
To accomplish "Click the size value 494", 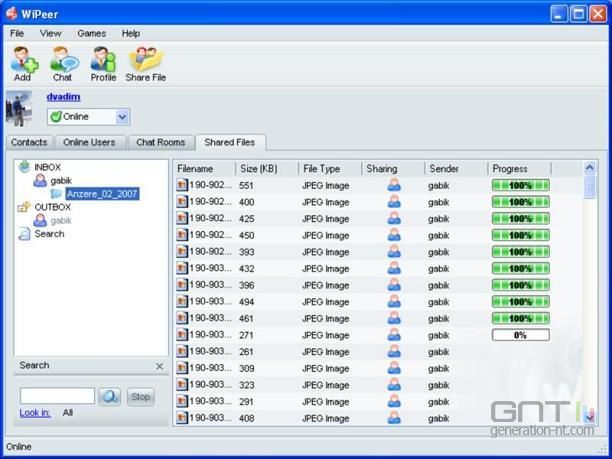I will click(x=246, y=302).
